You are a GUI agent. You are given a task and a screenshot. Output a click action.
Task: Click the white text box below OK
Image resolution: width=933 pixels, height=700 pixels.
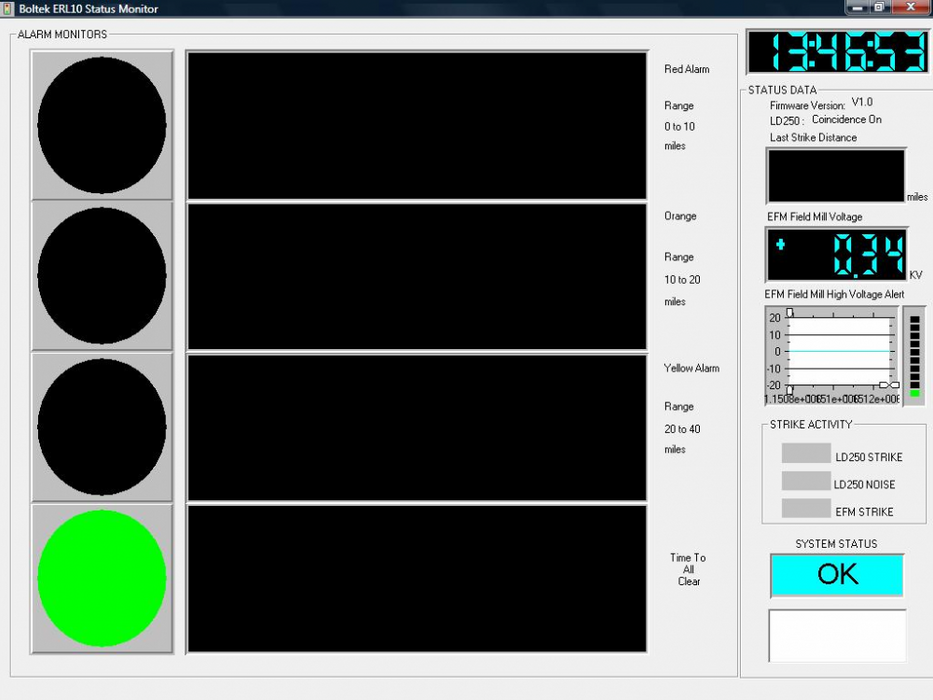[x=837, y=635]
